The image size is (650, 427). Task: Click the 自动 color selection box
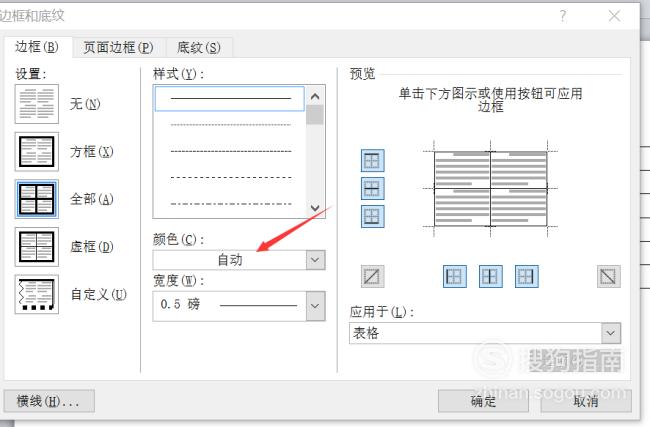point(230,260)
